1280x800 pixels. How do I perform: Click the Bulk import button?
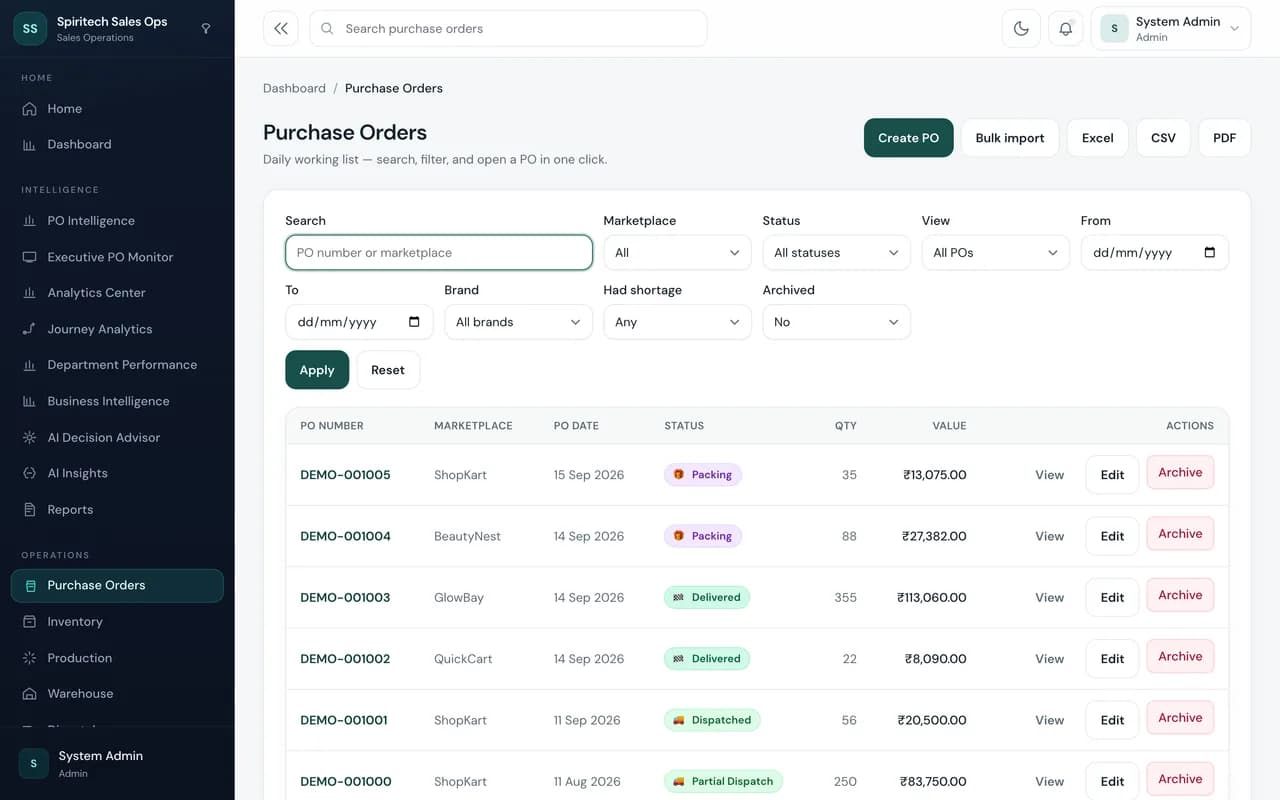(1010, 138)
